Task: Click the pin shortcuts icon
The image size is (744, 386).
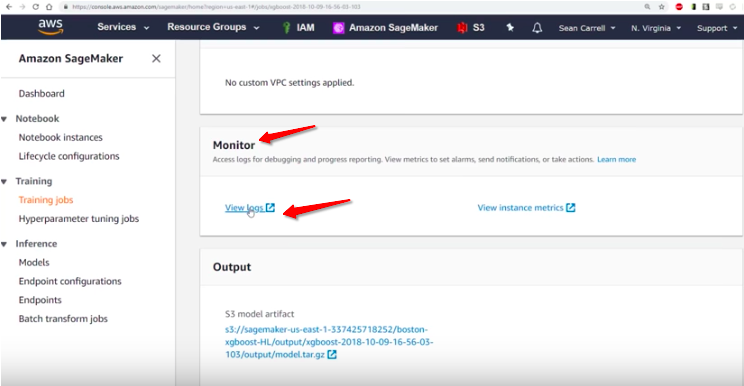Action: point(510,28)
